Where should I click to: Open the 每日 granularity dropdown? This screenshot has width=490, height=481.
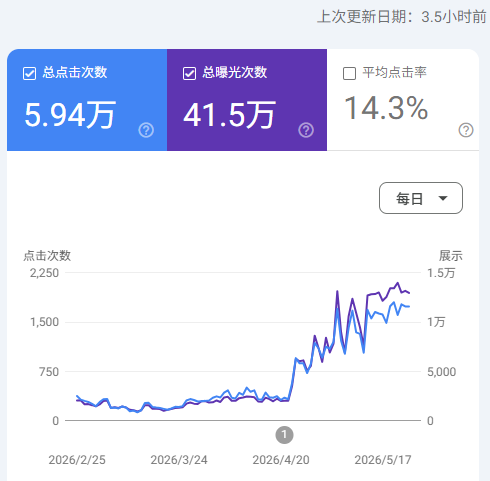(421, 198)
